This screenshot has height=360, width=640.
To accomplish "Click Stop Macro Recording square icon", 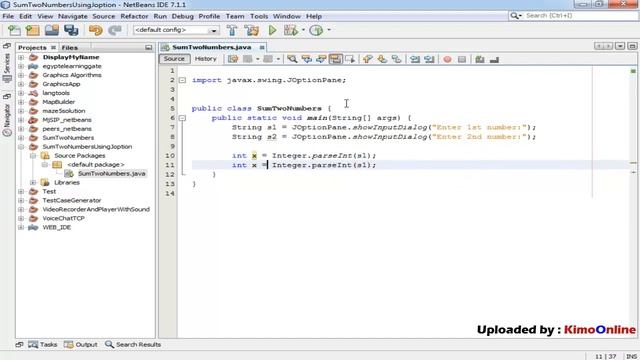I will pos(462,60).
